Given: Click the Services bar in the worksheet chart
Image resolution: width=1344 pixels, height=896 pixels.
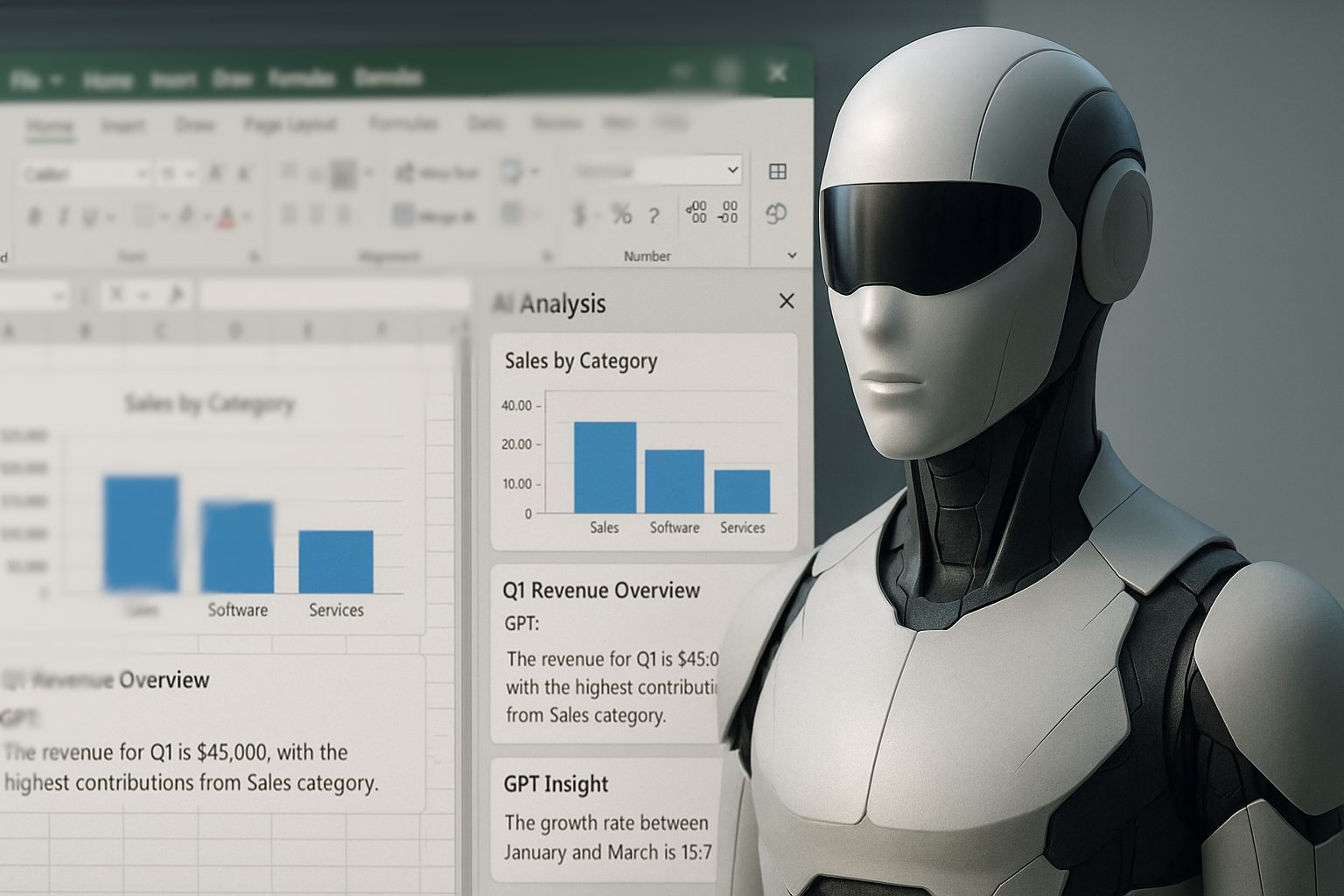Looking at the screenshot, I should pyautogui.click(x=336, y=562).
